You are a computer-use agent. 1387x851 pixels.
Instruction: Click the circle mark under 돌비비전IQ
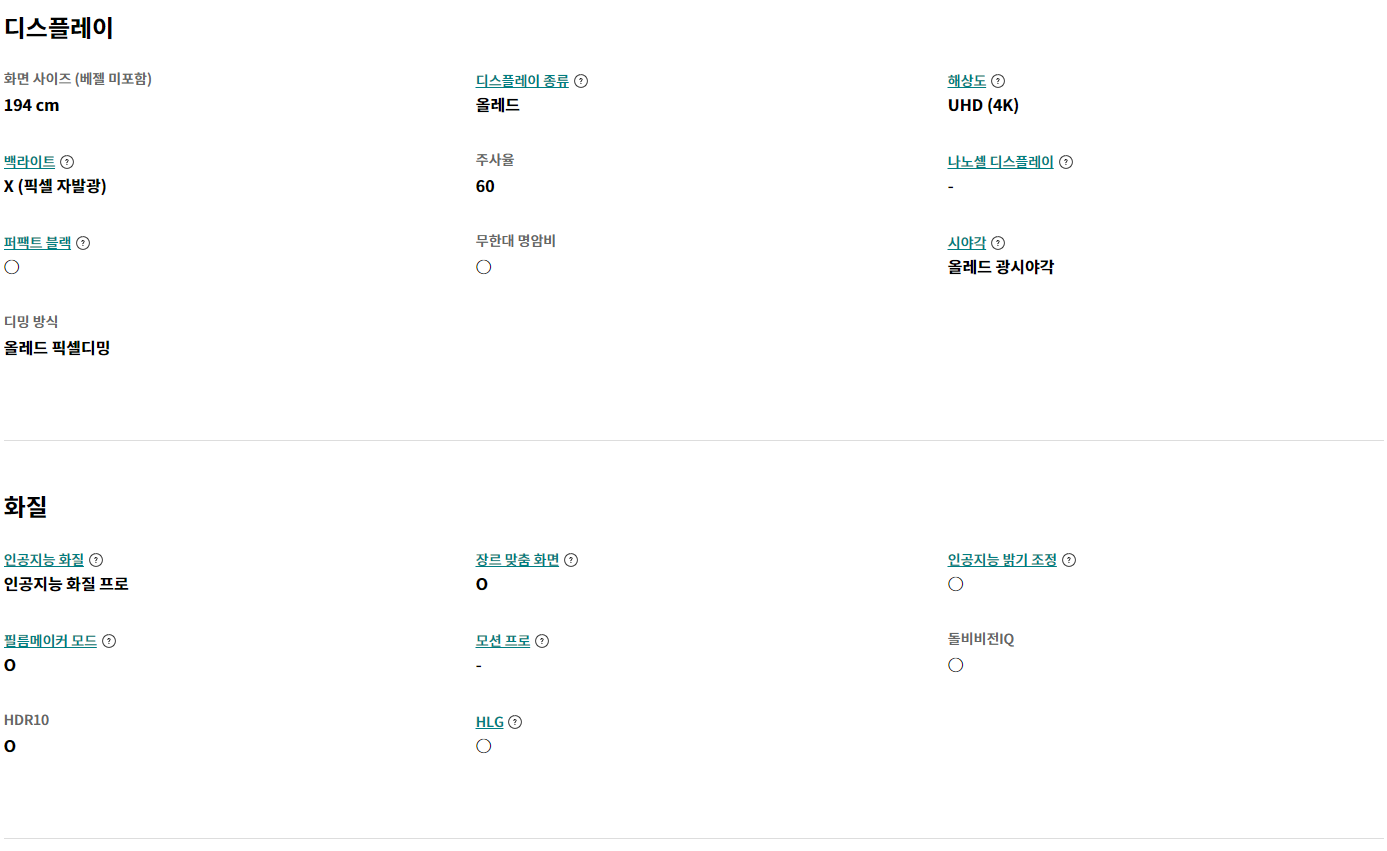(956, 665)
